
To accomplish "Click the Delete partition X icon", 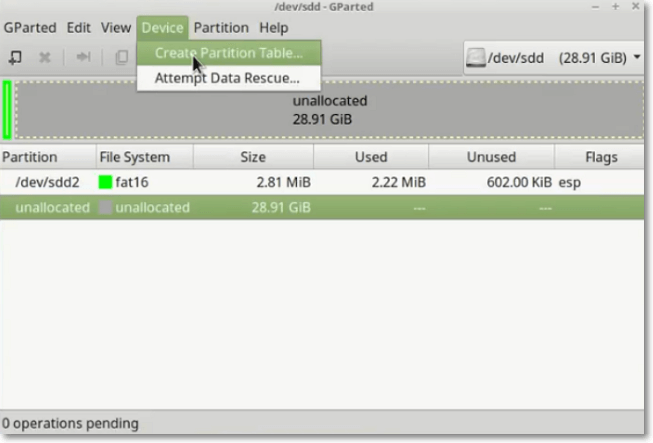I will 45,57.
